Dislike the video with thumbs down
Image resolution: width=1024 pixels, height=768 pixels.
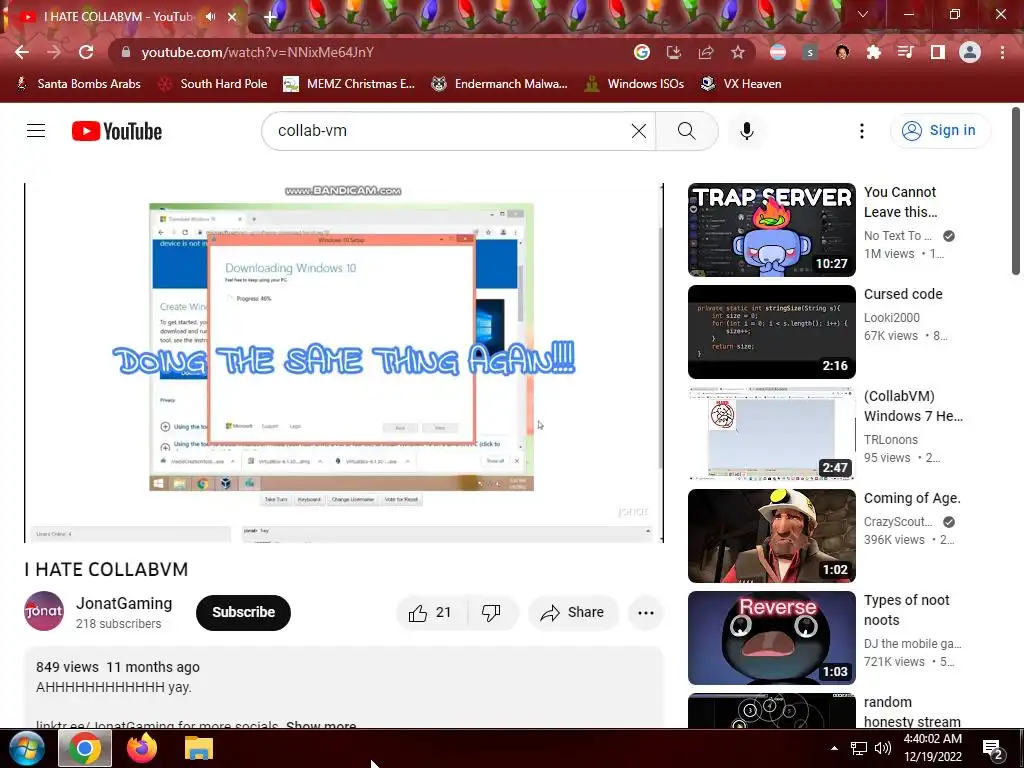[492, 613]
